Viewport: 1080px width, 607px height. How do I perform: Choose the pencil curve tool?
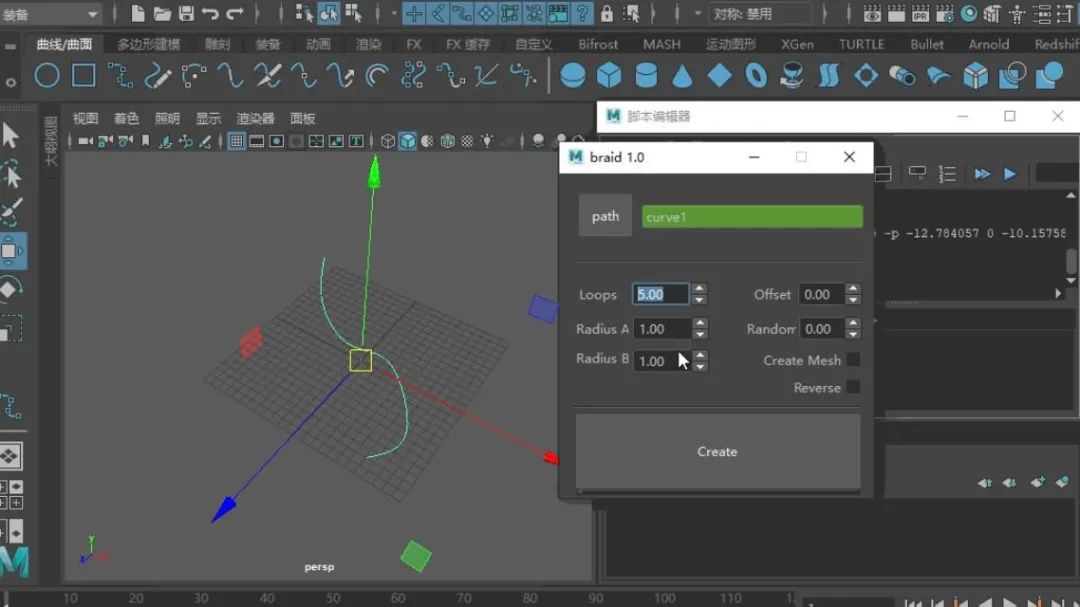(x=157, y=76)
